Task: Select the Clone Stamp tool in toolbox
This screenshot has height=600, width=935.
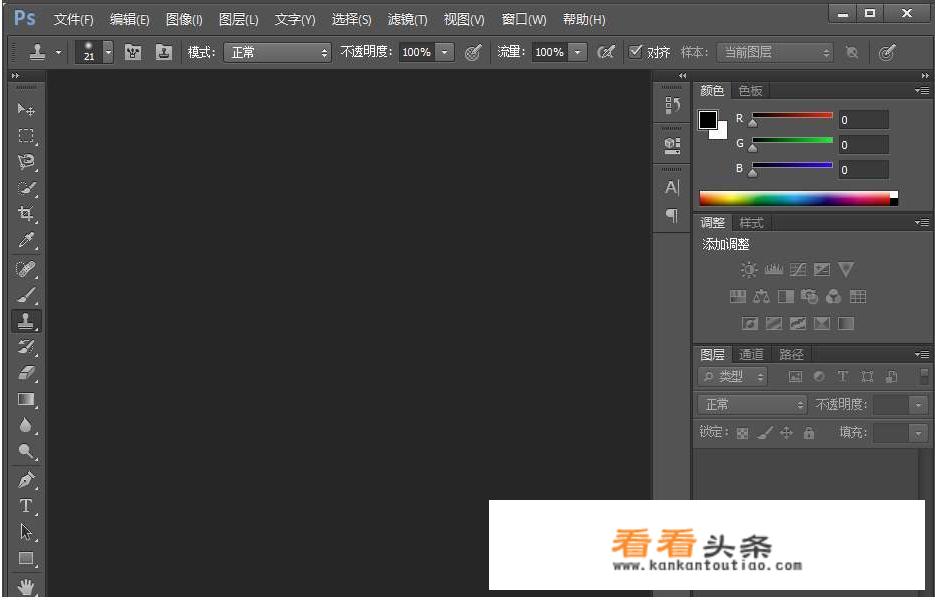Action: pos(26,321)
